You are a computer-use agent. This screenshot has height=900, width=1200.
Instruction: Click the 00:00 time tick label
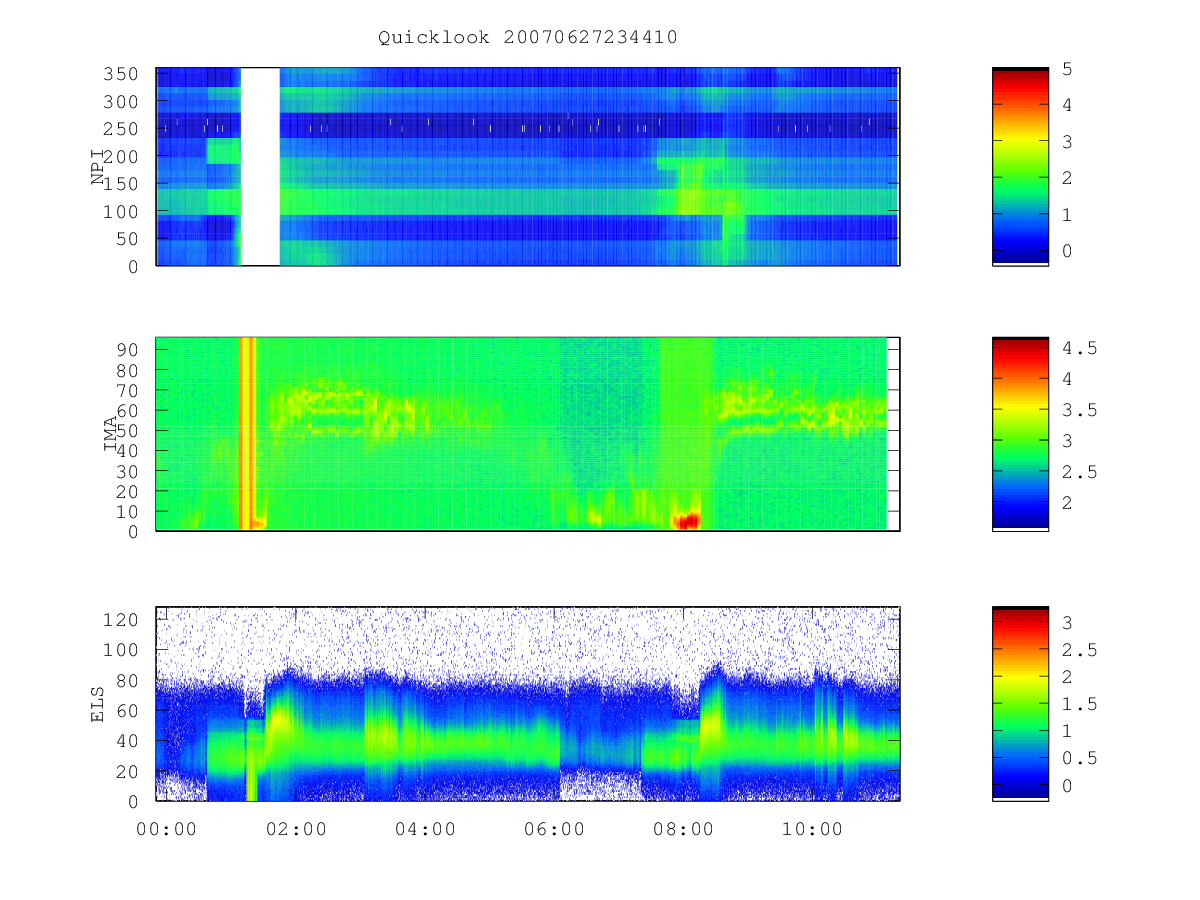(x=166, y=828)
